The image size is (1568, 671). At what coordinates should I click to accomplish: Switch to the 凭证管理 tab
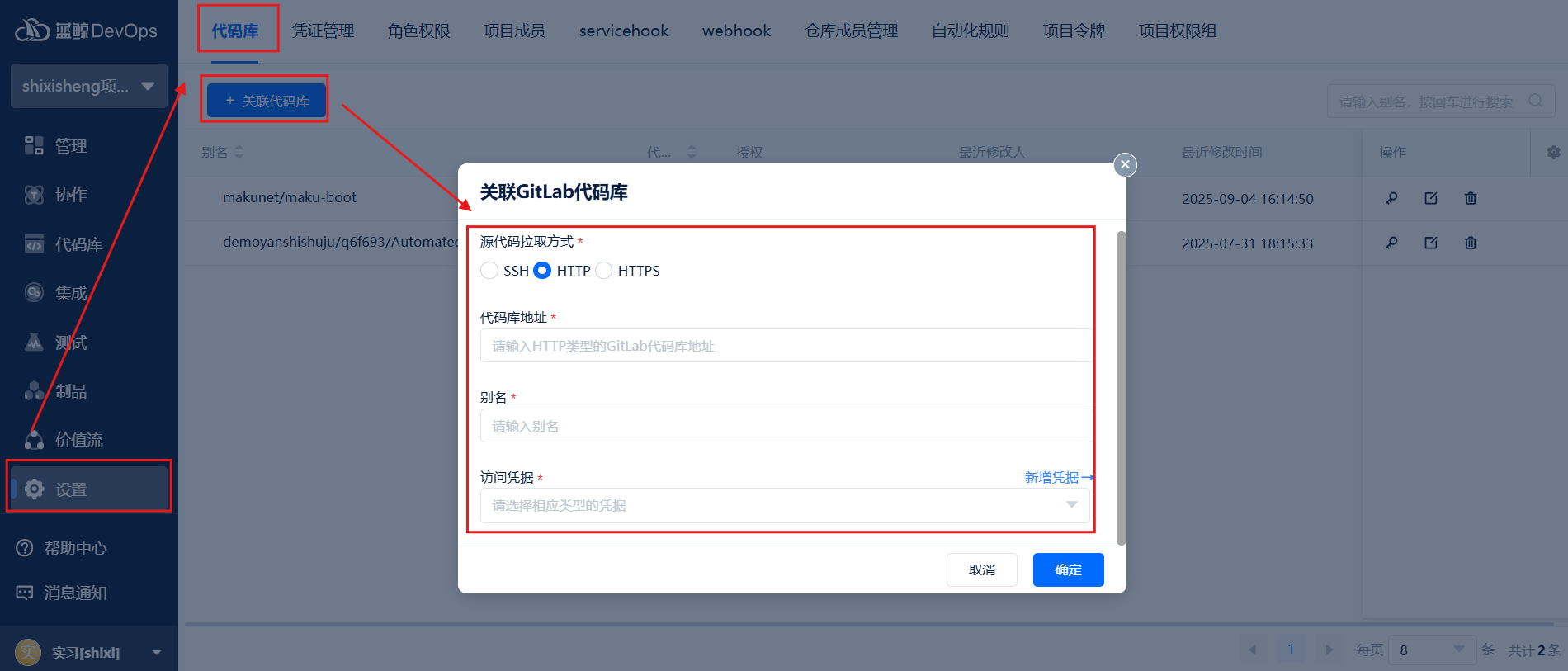tap(323, 31)
